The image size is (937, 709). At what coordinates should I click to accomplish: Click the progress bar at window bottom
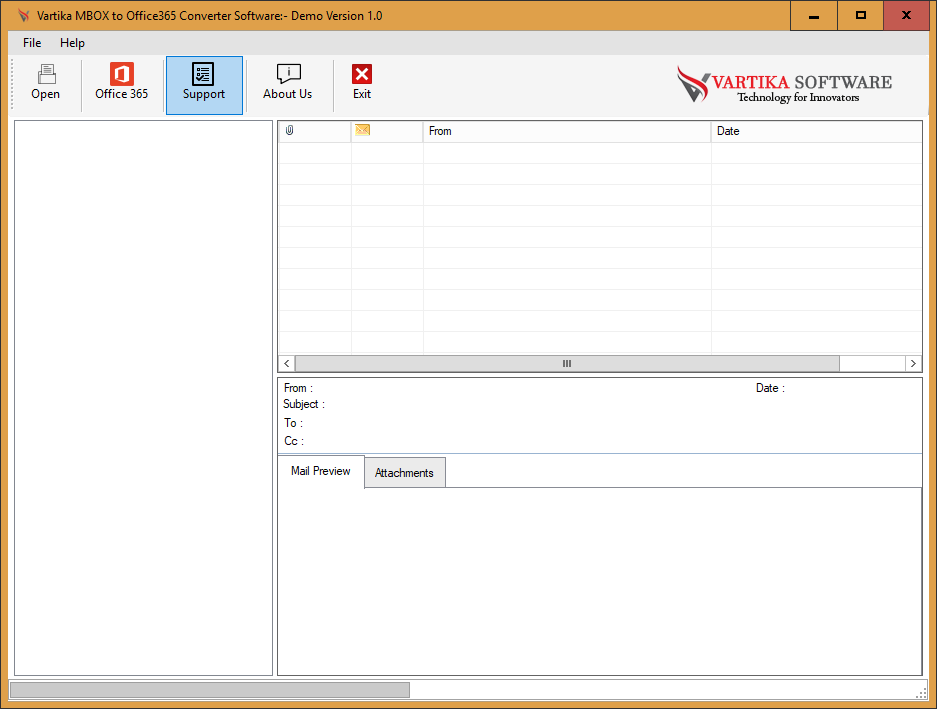tap(210, 690)
